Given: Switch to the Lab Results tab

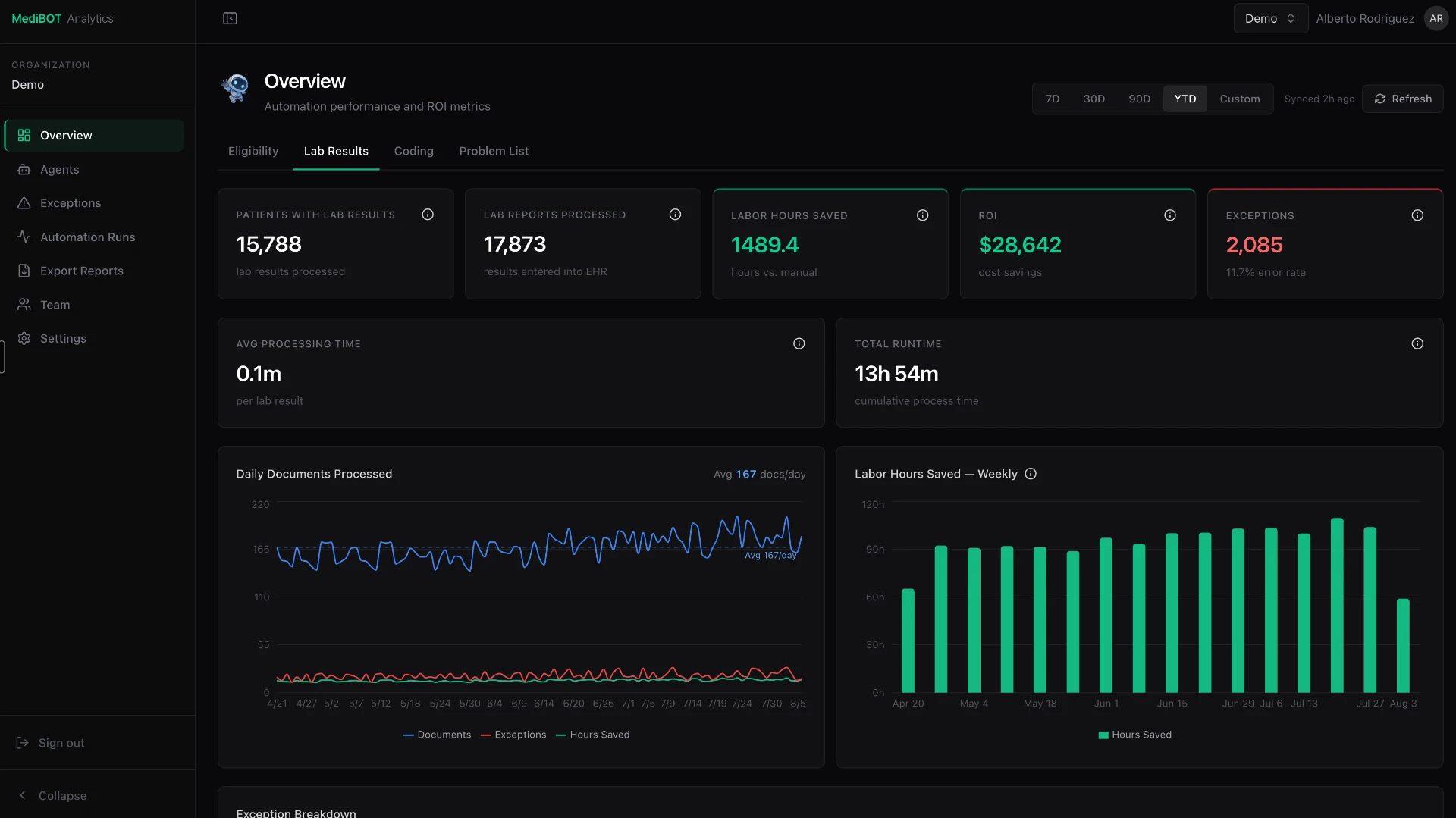Looking at the screenshot, I should pyautogui.click(x=336, y=151).
